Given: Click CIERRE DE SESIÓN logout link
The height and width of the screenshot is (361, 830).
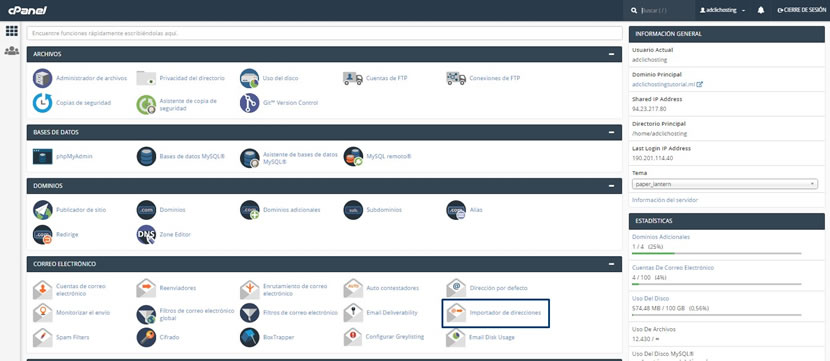Looking at the screenshot, I should coord(801,10).
